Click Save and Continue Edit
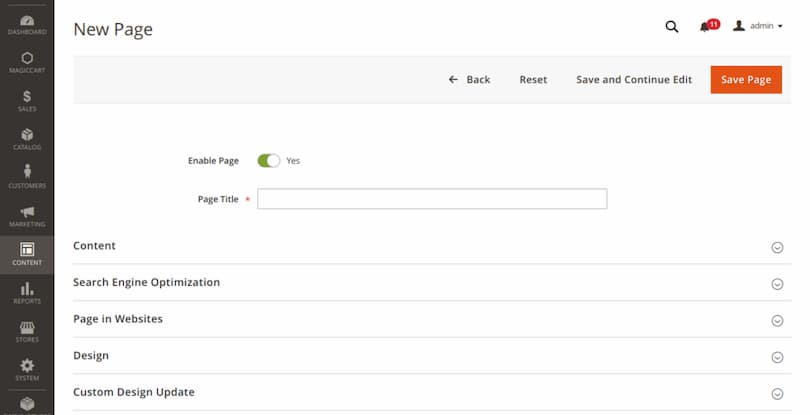The height and width of the screenshot is (415, 810). 633,80
